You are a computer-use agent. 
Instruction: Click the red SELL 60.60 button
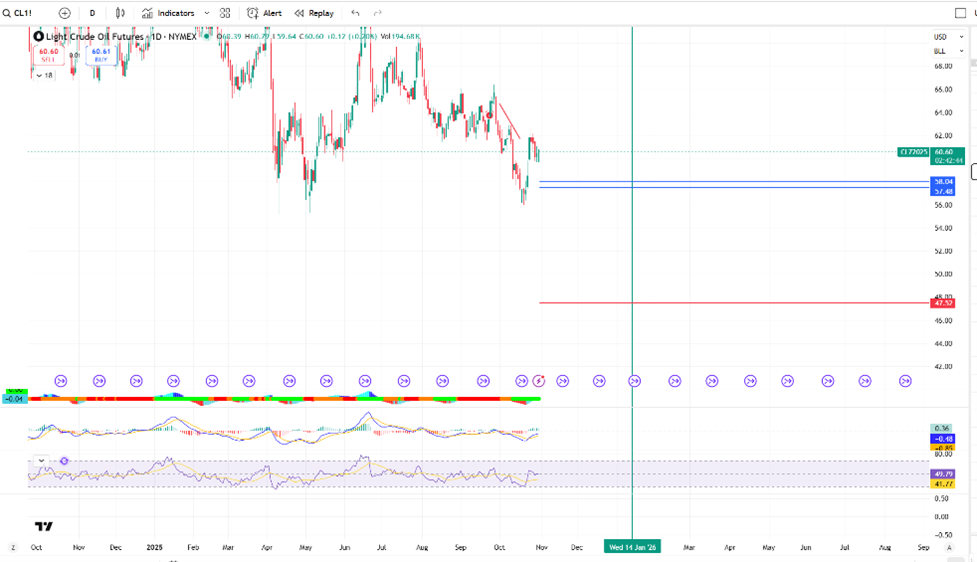pyautogui.click(x=48, y=55)
